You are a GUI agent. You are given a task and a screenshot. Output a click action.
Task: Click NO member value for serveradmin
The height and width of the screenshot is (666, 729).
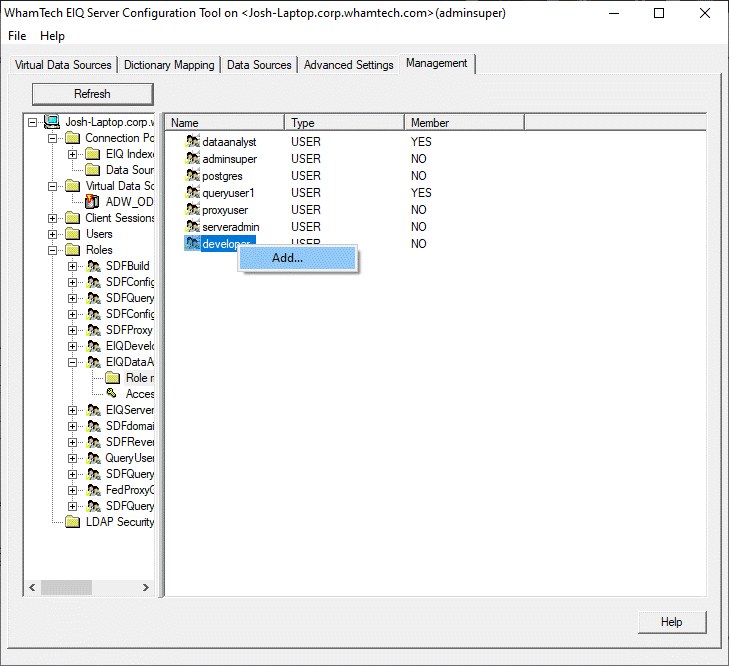coord(418,226)
